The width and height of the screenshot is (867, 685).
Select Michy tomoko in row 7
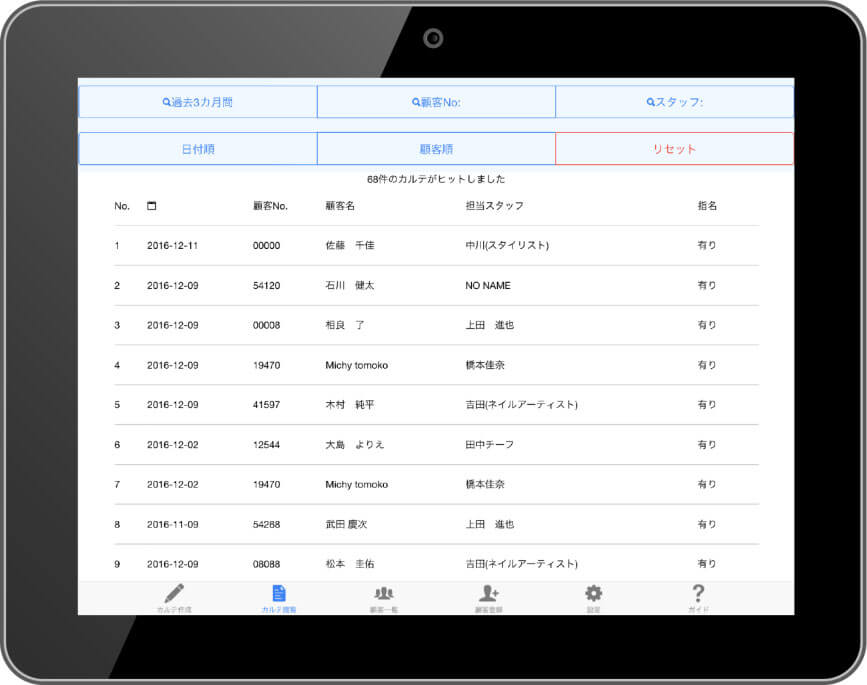click(357, 484)
